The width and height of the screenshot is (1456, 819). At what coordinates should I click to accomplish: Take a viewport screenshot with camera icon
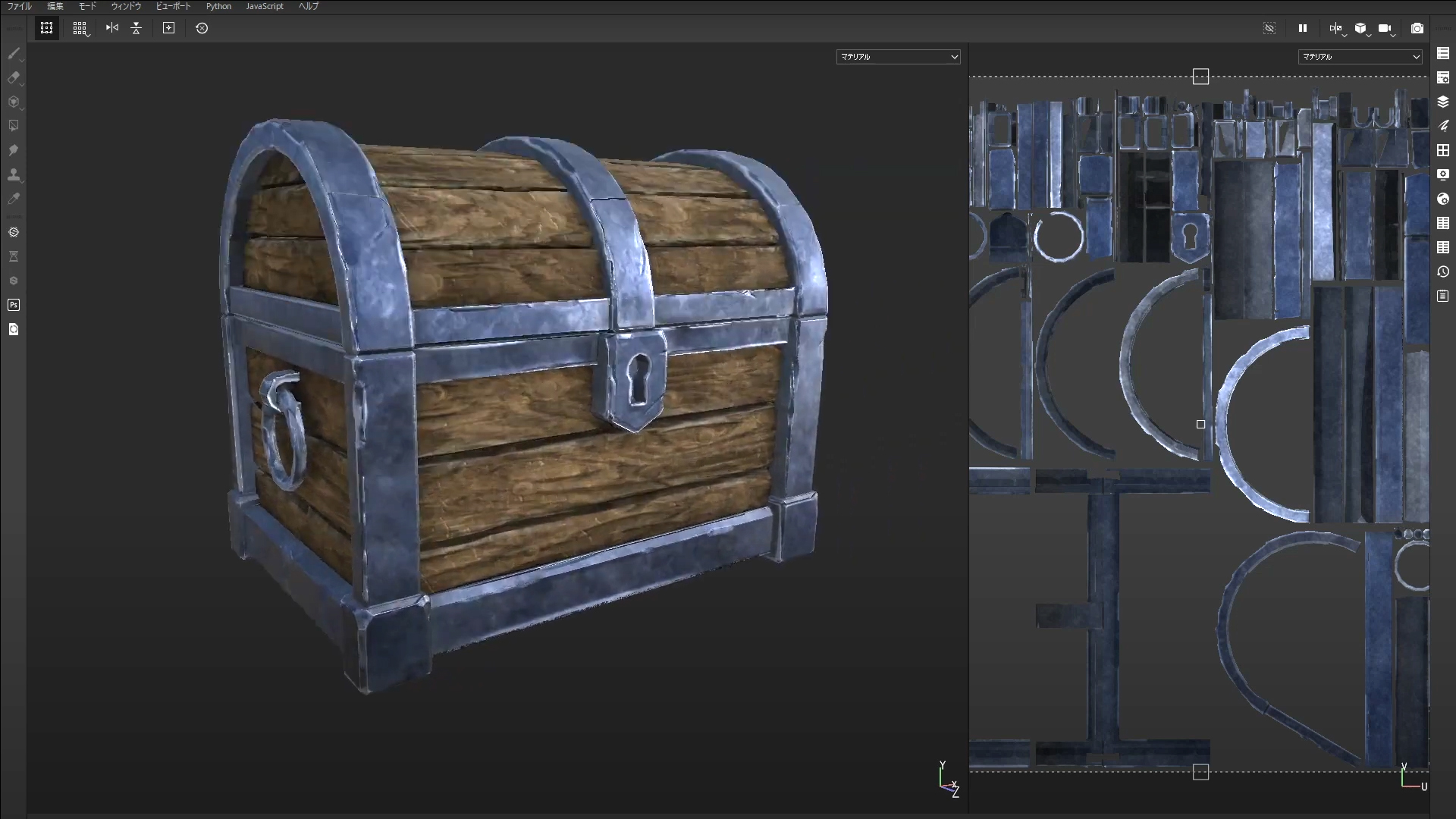(x=1417, y=28)
